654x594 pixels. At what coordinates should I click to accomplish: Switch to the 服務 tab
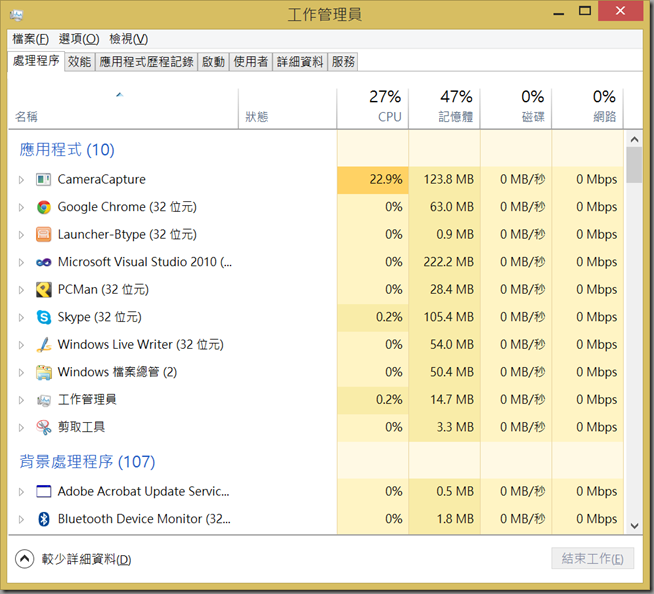click(343, 62)
